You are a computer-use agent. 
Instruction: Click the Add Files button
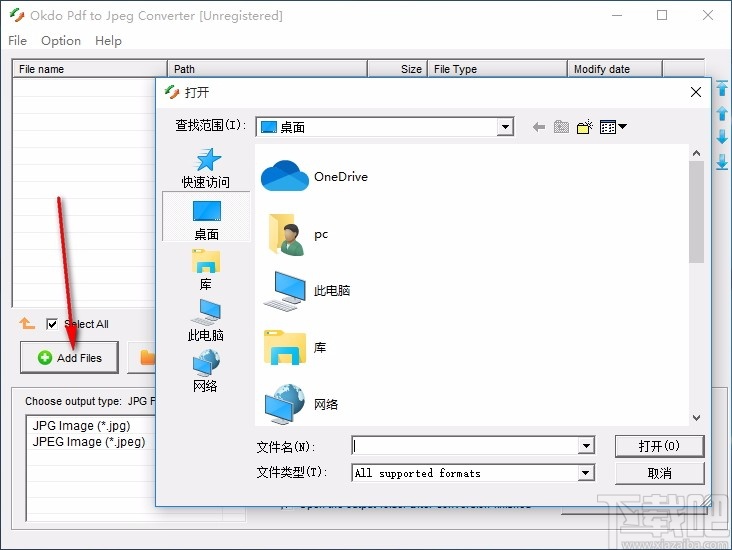69,358
